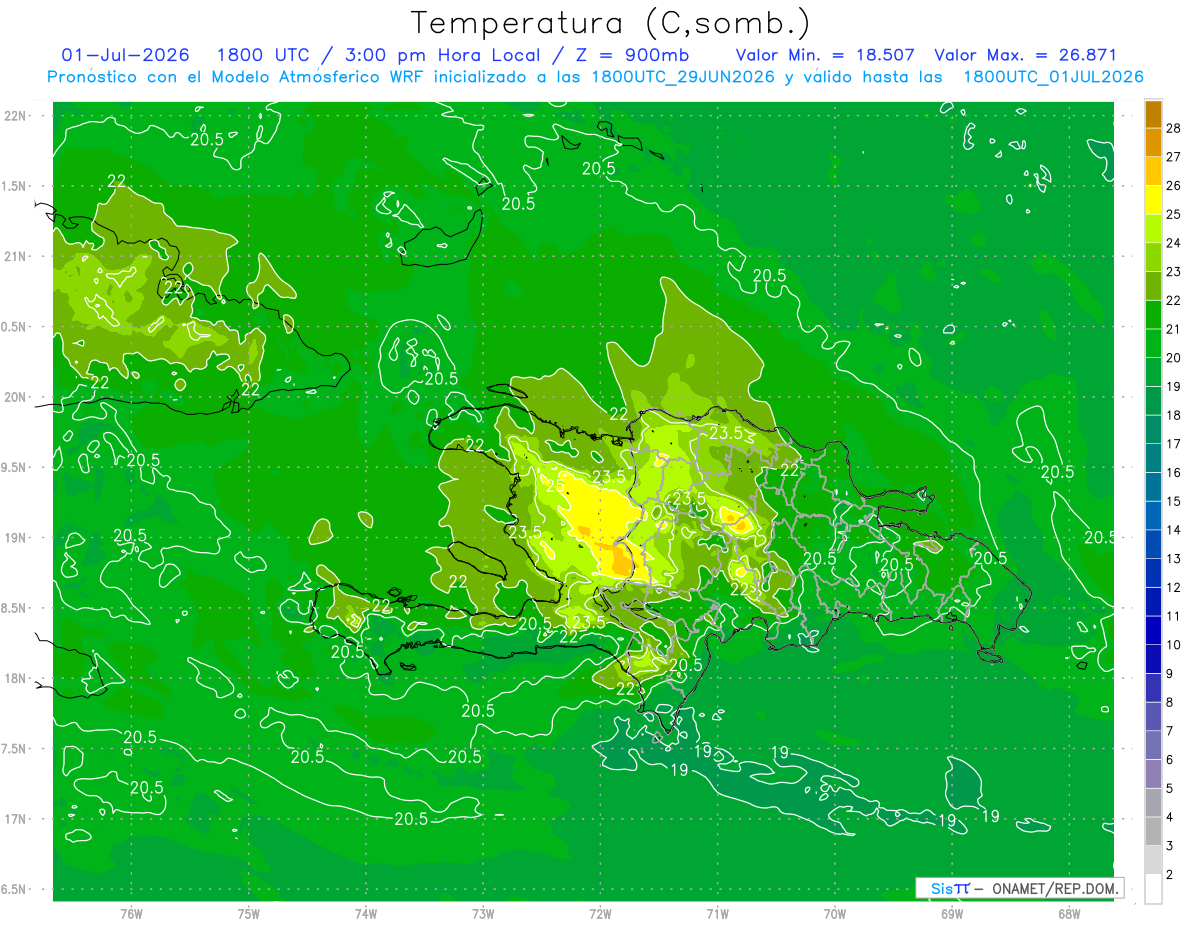1200x927 pixels.
Task: Click the '18N' latitude axis label
Action: [x=16, y=678]
